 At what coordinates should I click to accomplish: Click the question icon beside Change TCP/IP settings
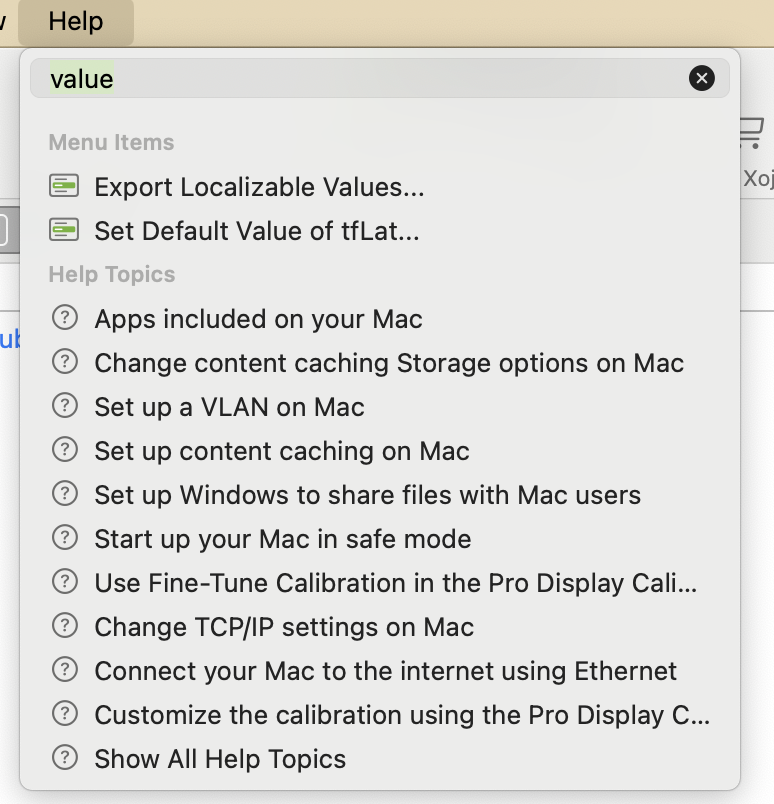click(x=65, y=626)
